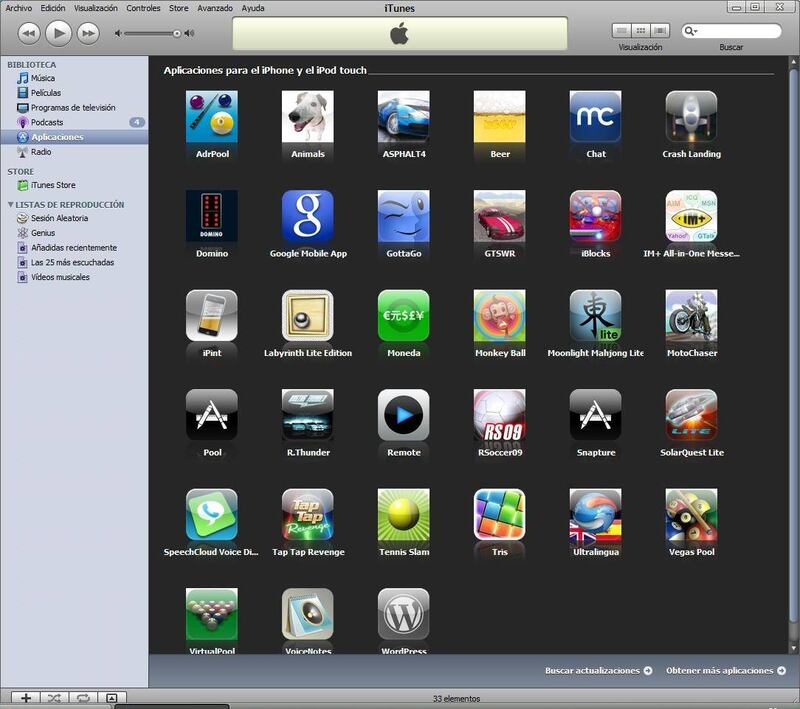Click the ASPHALT4 racing app icon
The height and width of the screenshot is (709, 800).
click(404, 117)
